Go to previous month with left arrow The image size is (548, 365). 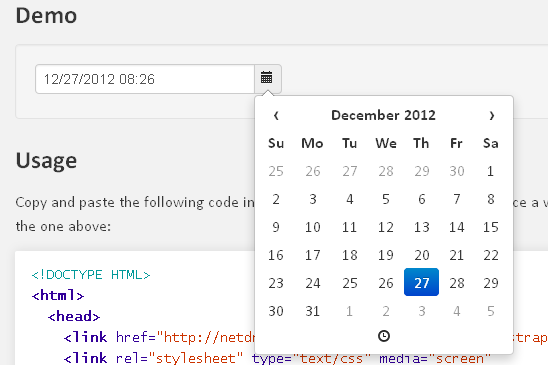click(276, 115)
